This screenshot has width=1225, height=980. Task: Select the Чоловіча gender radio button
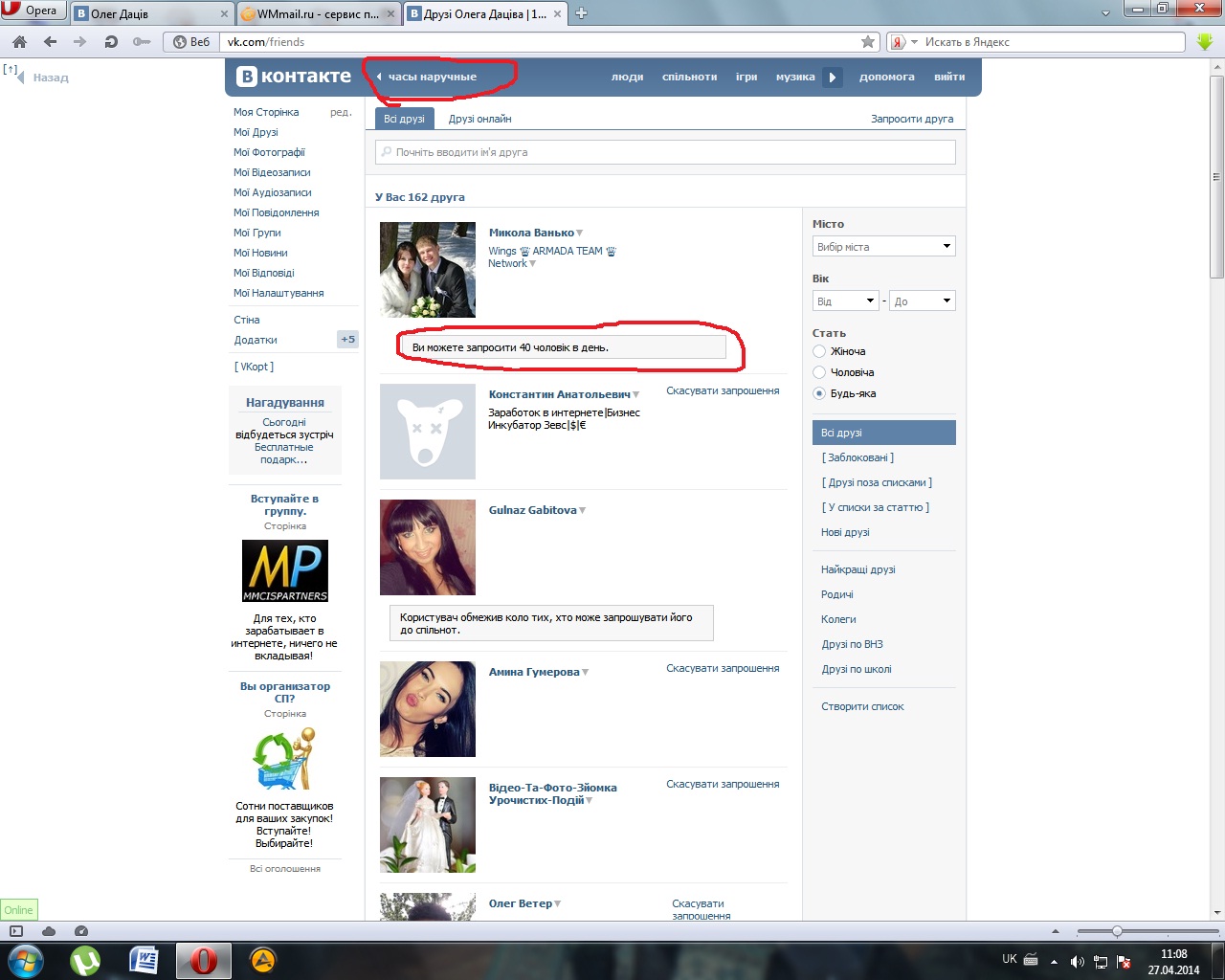(819, 372)
